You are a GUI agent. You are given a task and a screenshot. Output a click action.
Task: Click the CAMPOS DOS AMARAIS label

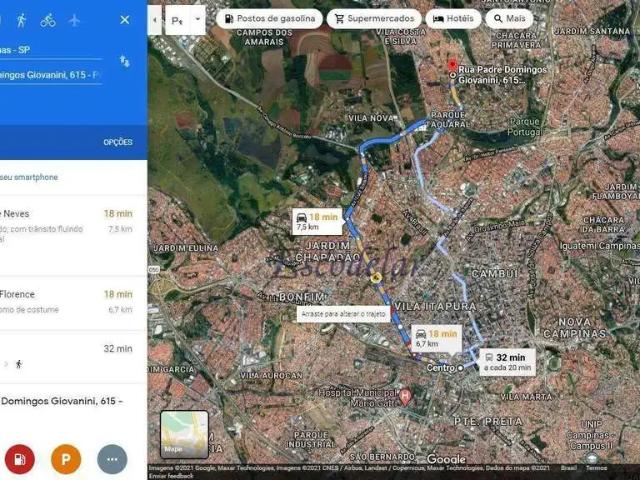(x=264, y=37)
